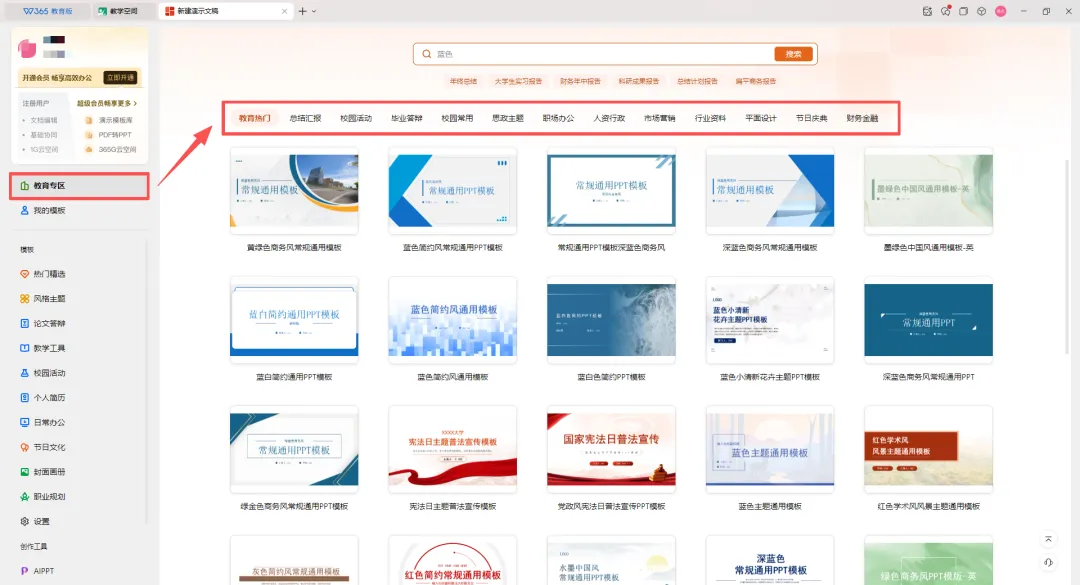
Task: Switch to the 职场办公 tab
Action: (x=559, y=118)
